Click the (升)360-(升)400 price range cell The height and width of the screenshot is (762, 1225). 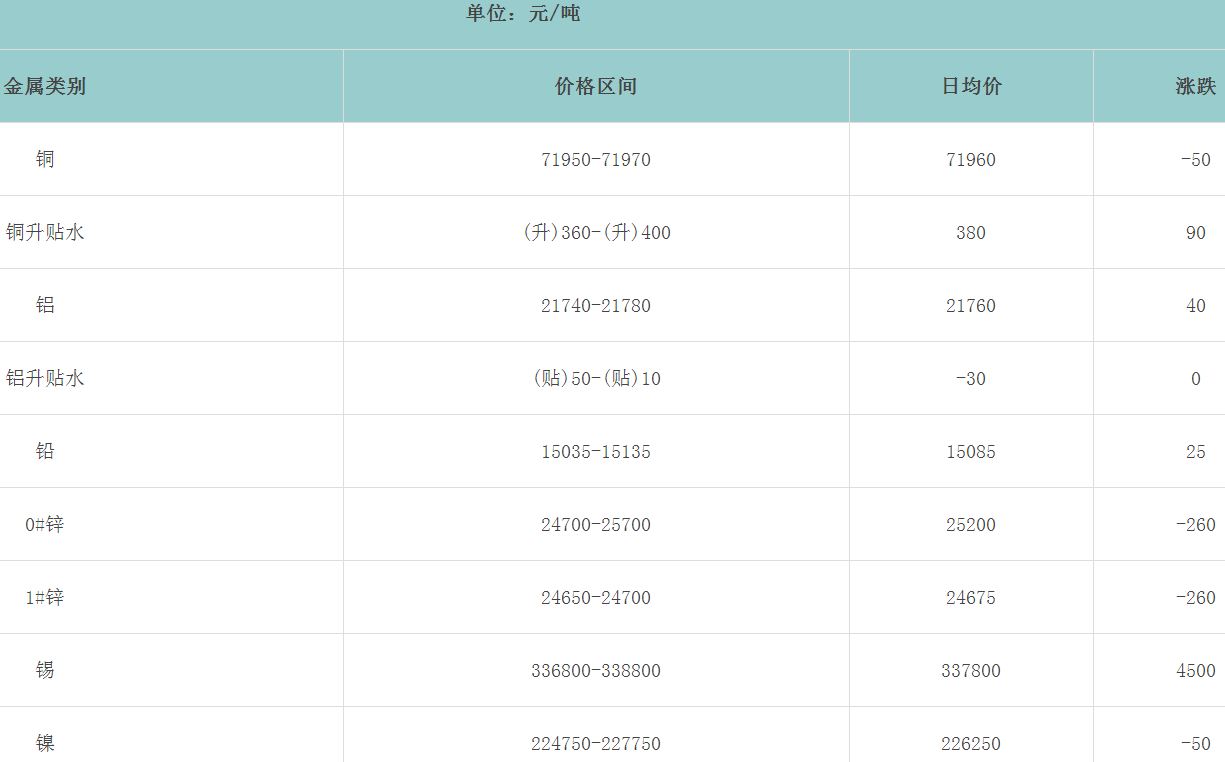click(596, 233)
